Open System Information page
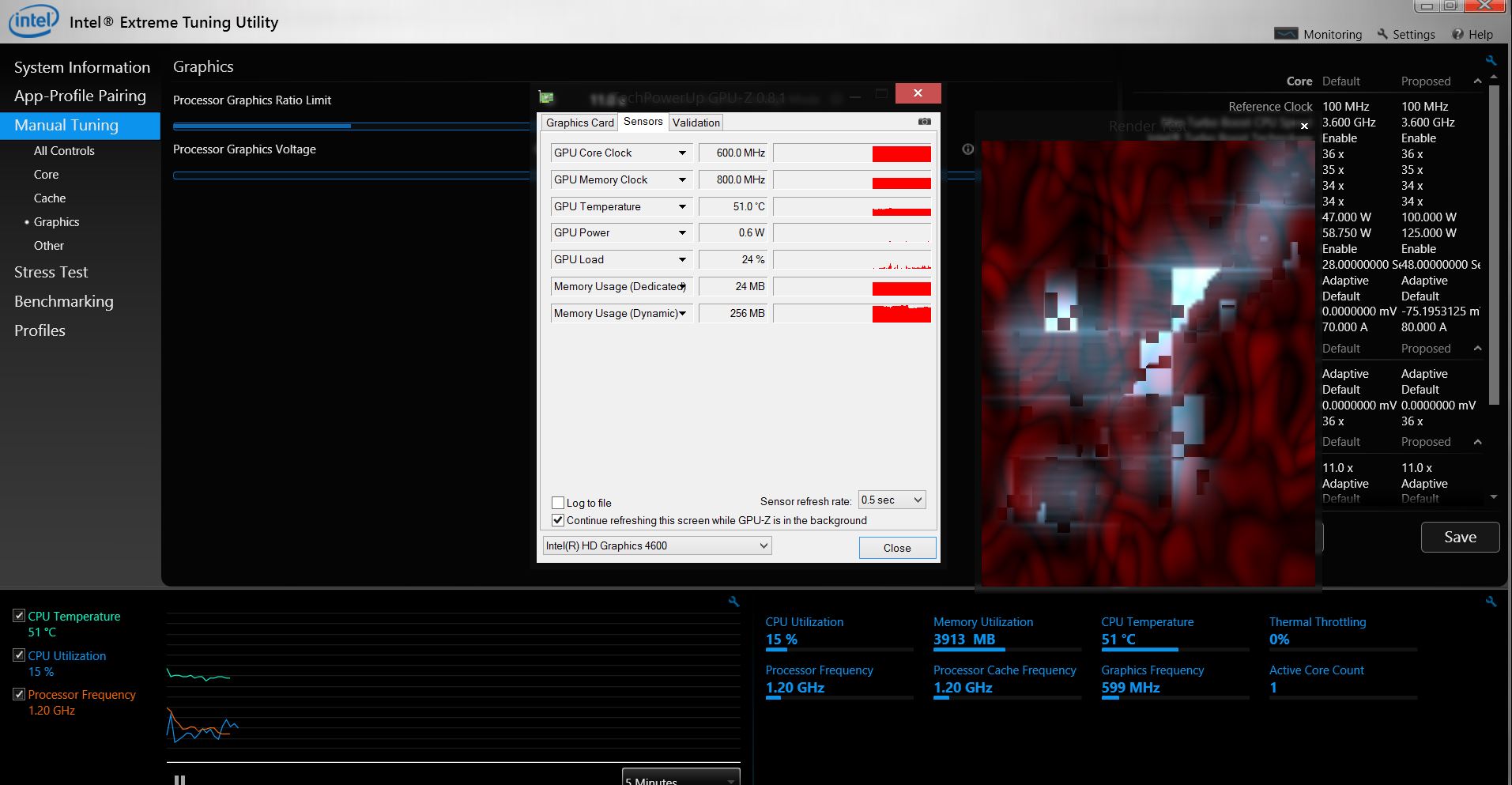Viewport: 1512px width, 785px height. point(82,67)
